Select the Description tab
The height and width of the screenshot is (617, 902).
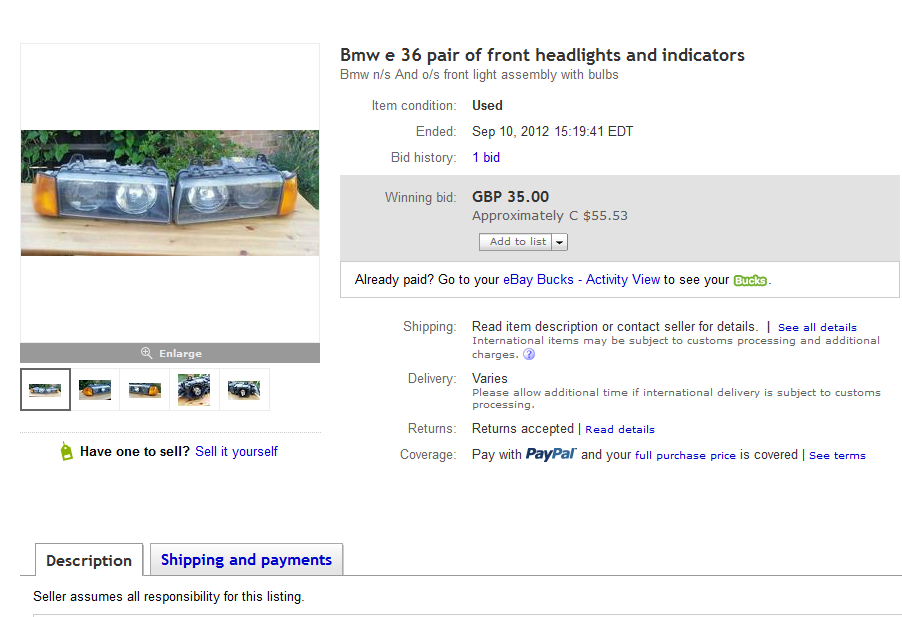coord(89,560)
